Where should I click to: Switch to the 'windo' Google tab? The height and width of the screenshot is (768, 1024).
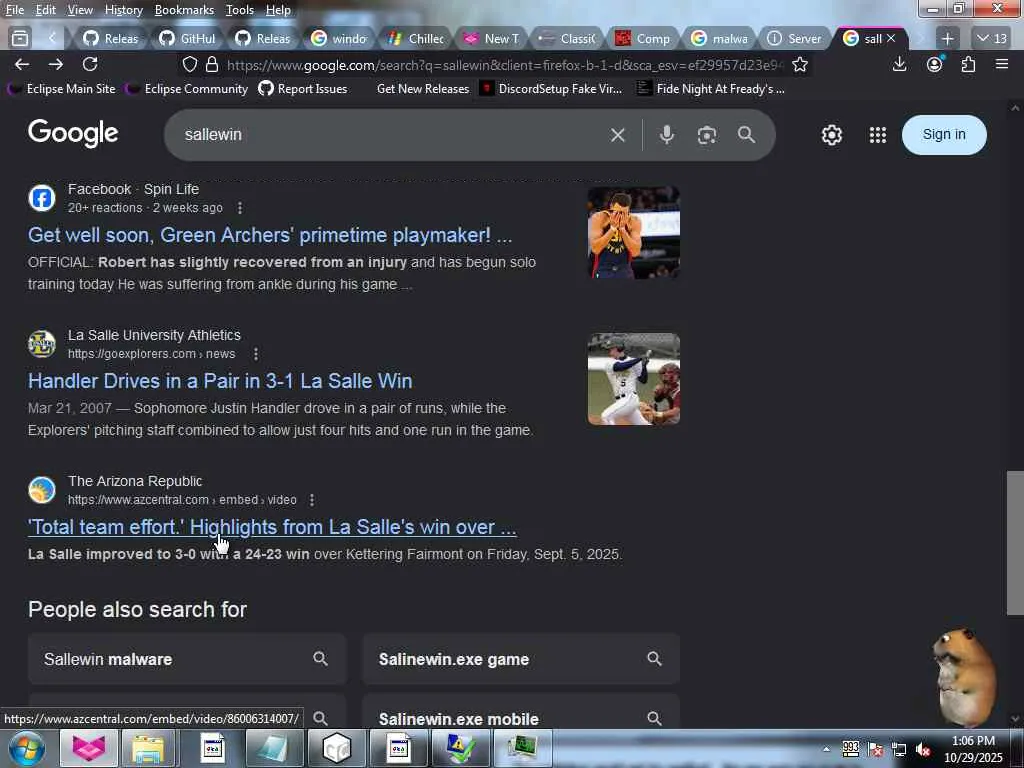click(340, 39)
